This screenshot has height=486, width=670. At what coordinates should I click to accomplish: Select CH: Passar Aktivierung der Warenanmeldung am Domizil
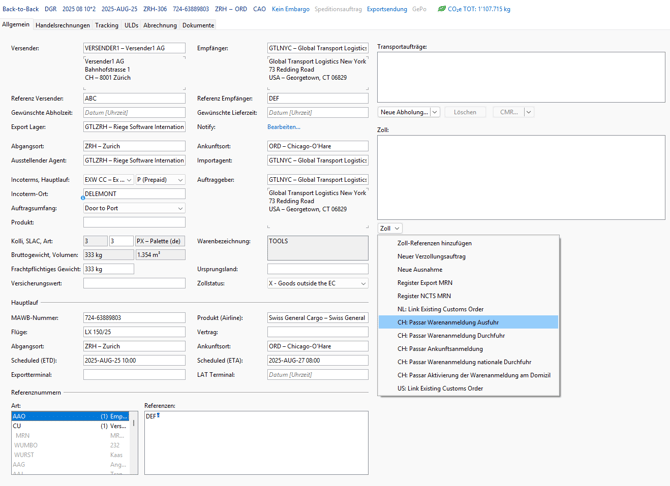pyautogui.click(x=468, y=375)
